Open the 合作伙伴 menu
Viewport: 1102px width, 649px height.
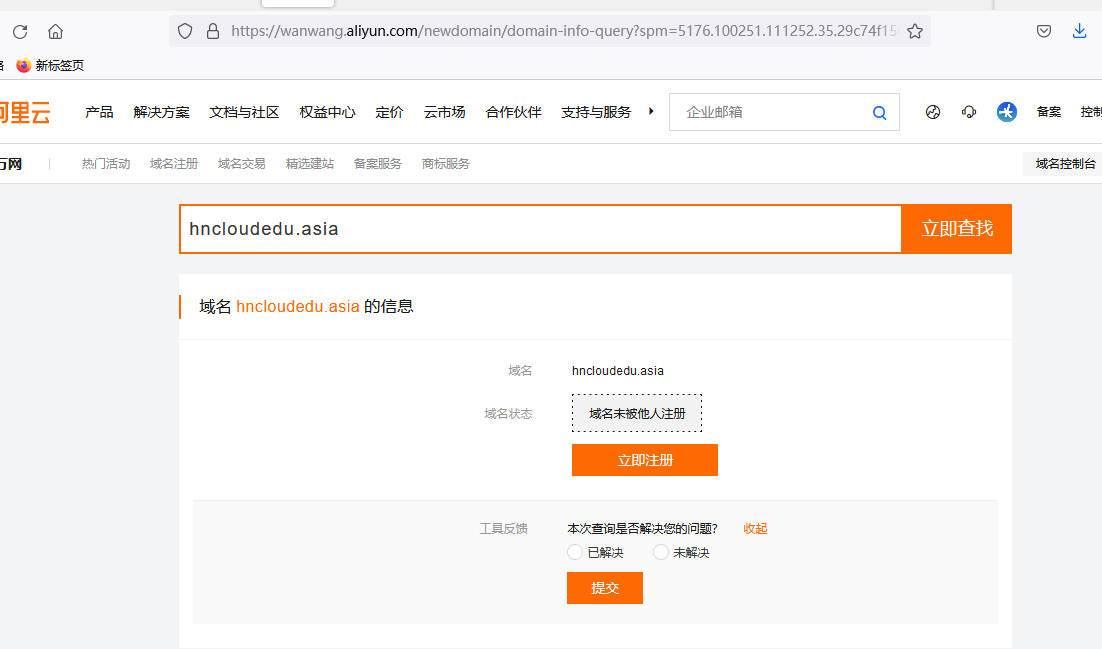(x=514, y=113)
